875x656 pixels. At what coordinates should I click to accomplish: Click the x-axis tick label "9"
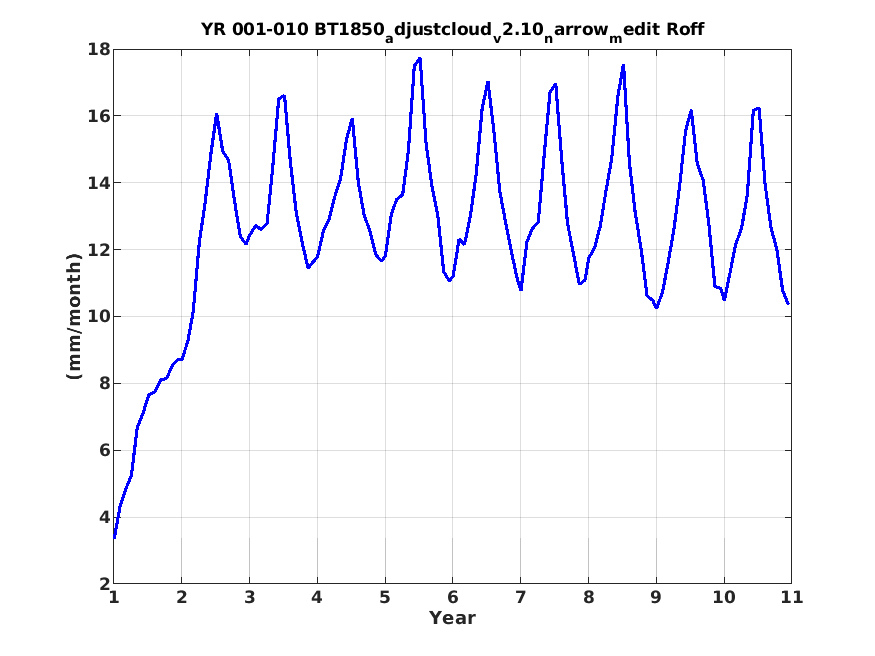coord(656,597)
